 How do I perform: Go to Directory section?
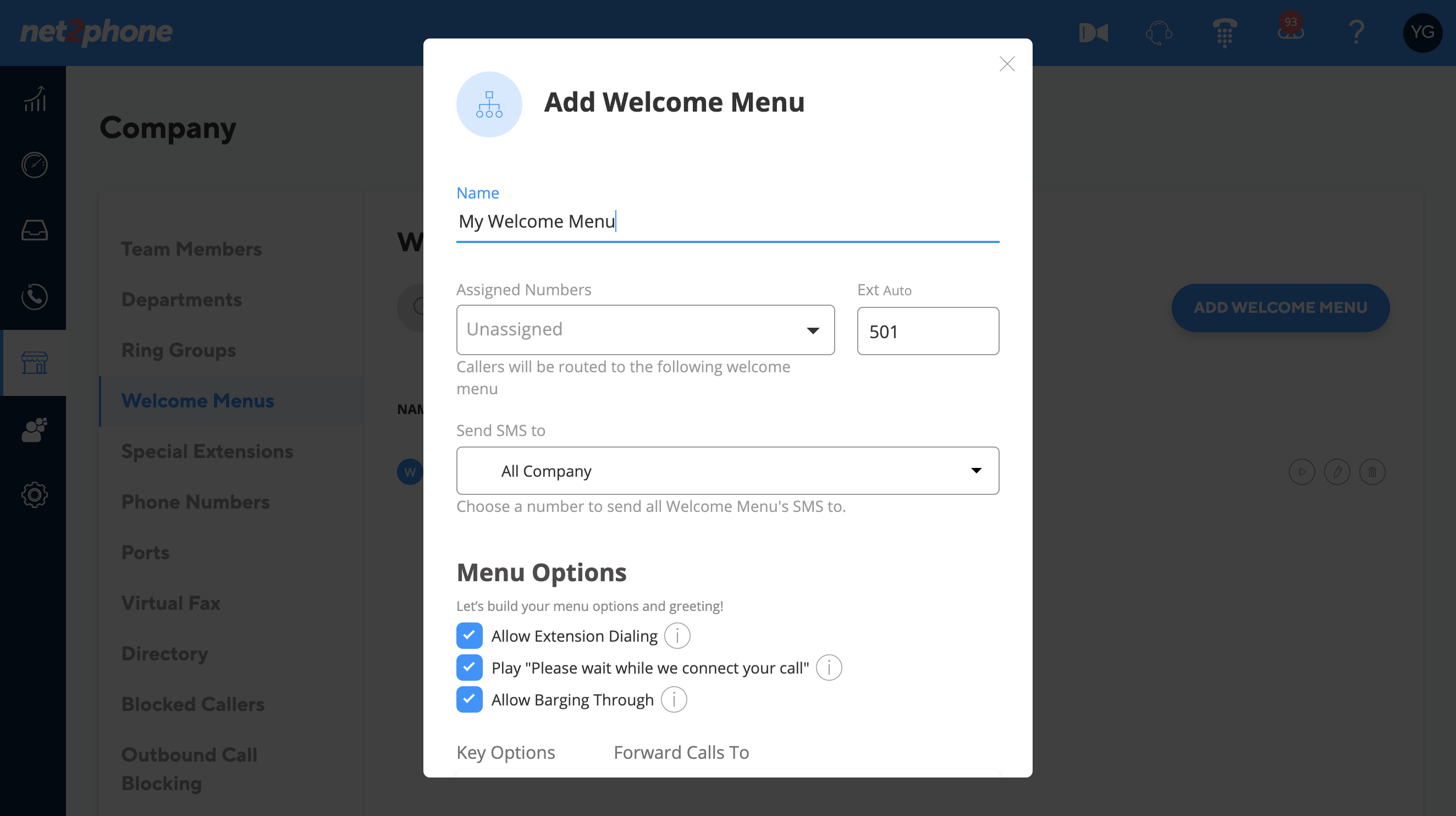click(164, 653)
